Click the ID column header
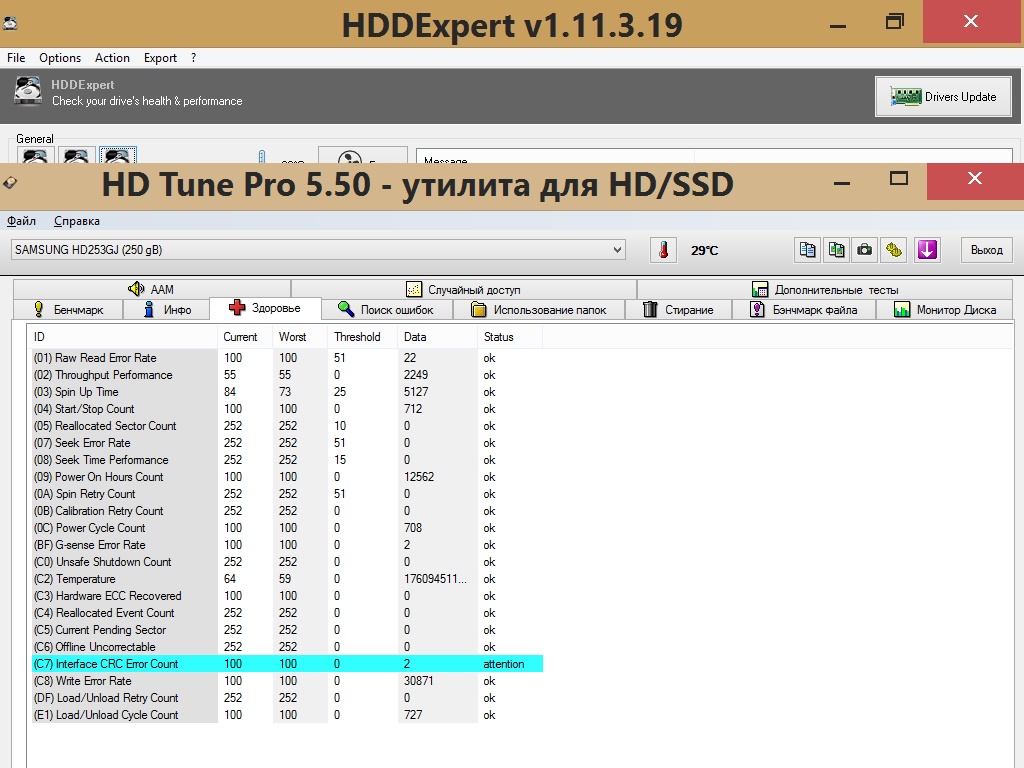This screenshot has height=768, width=1024. coord(124,336)
